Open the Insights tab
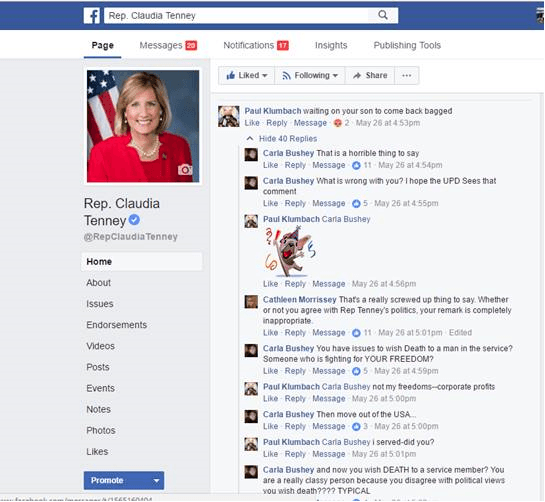Viewport: 545px width, 502px height. (331, 45)
